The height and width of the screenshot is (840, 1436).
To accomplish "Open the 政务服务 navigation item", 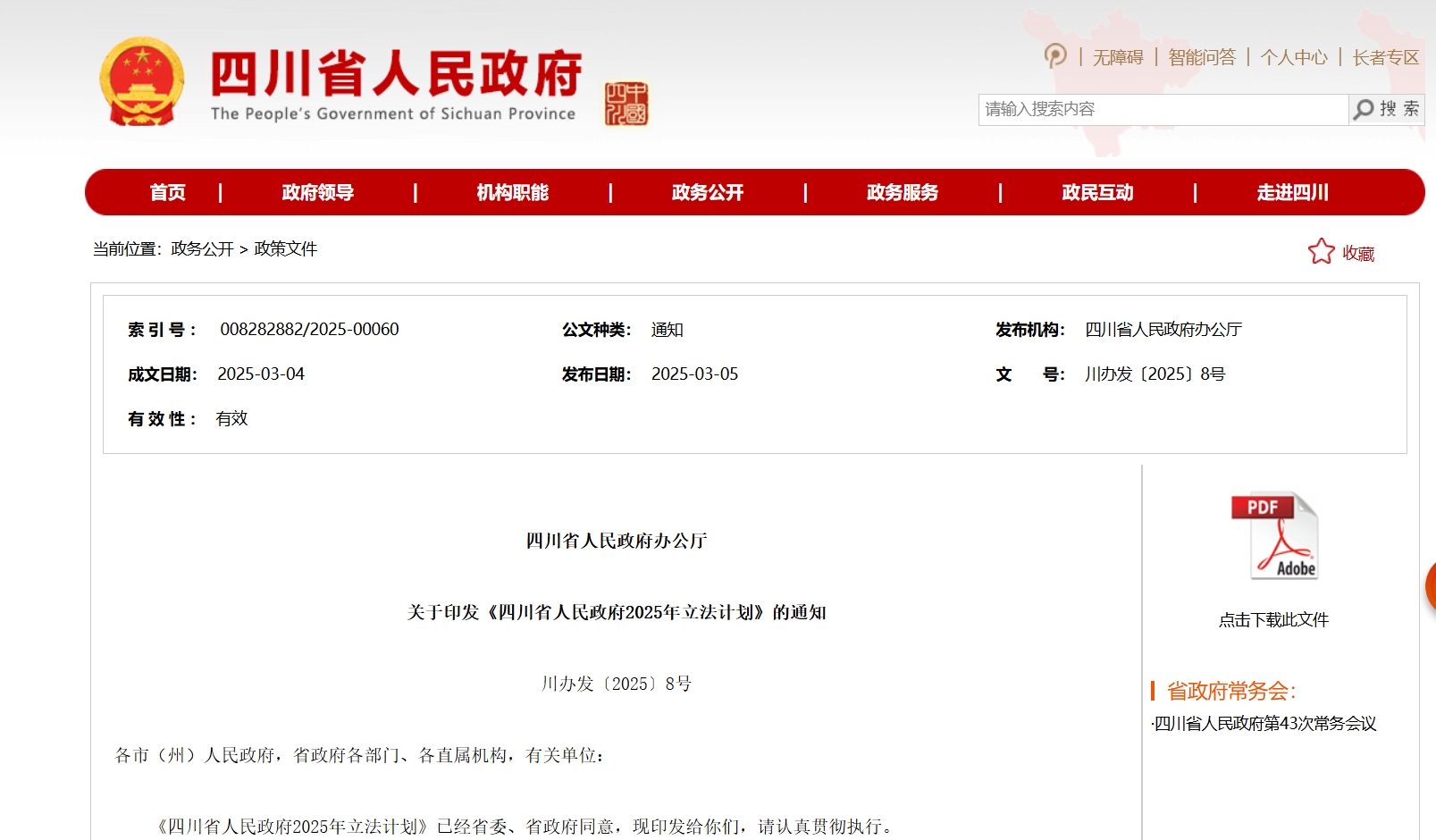I will tap(902, 192).
